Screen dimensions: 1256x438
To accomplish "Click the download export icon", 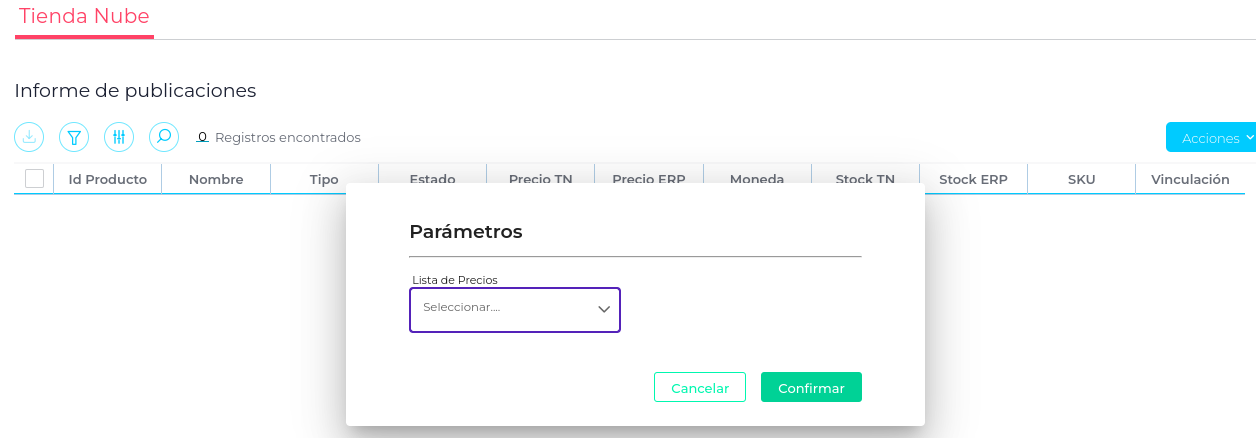I will coord(29,137).
